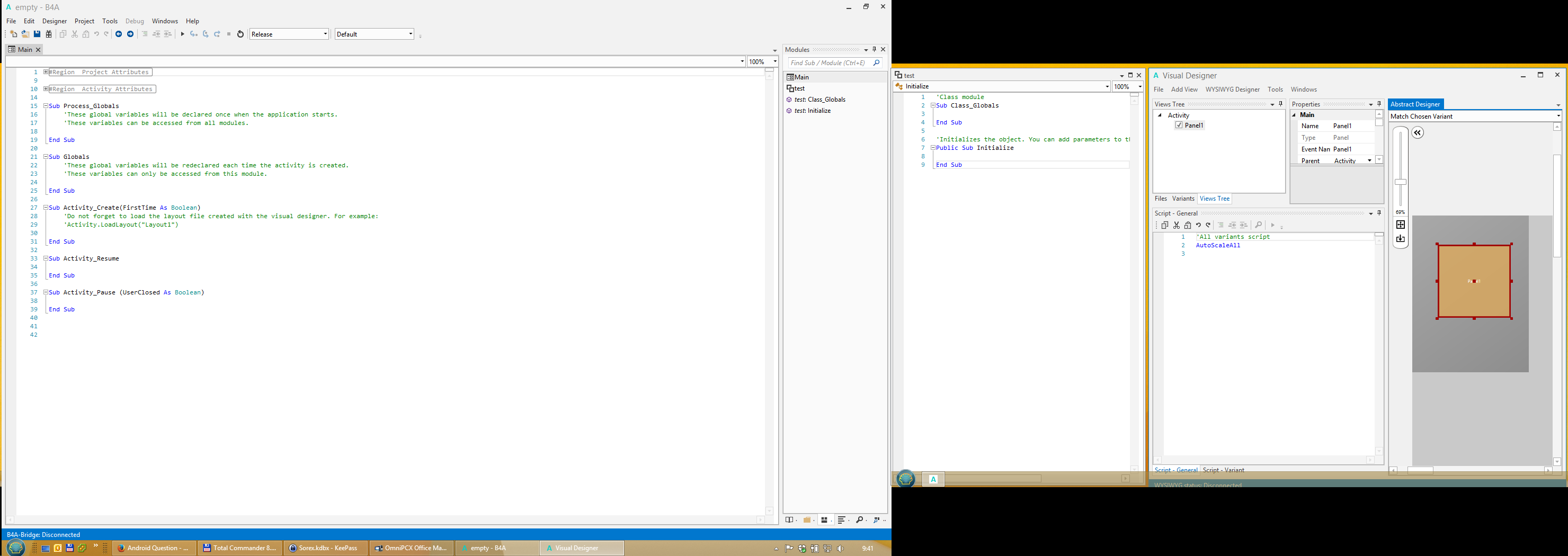Uncheck the Panel1 checkbox in Views Tree

1179,125
